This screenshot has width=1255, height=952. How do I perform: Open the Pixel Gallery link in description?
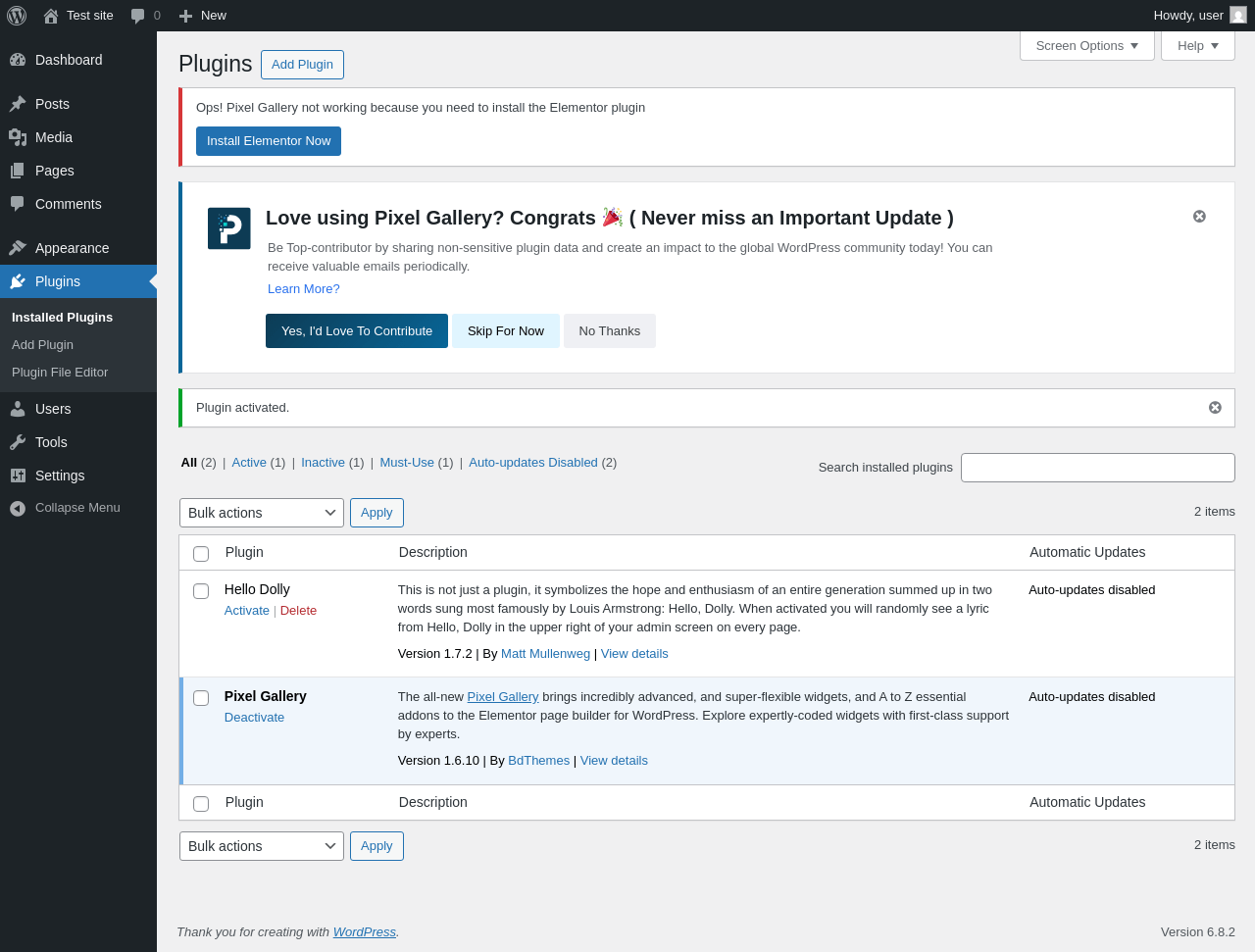pos(503,697)
